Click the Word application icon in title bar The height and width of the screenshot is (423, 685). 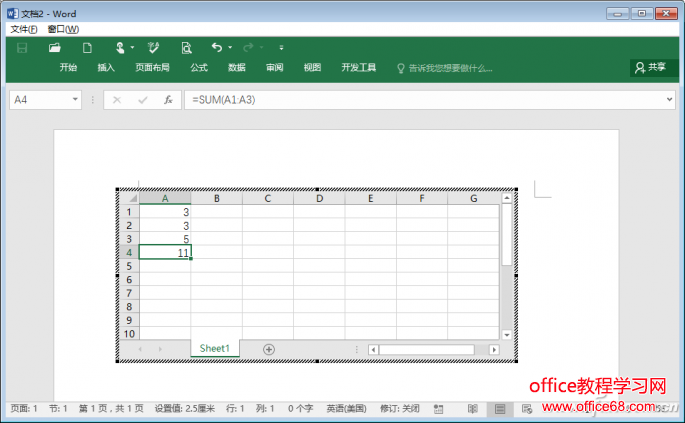coord(13,14)
